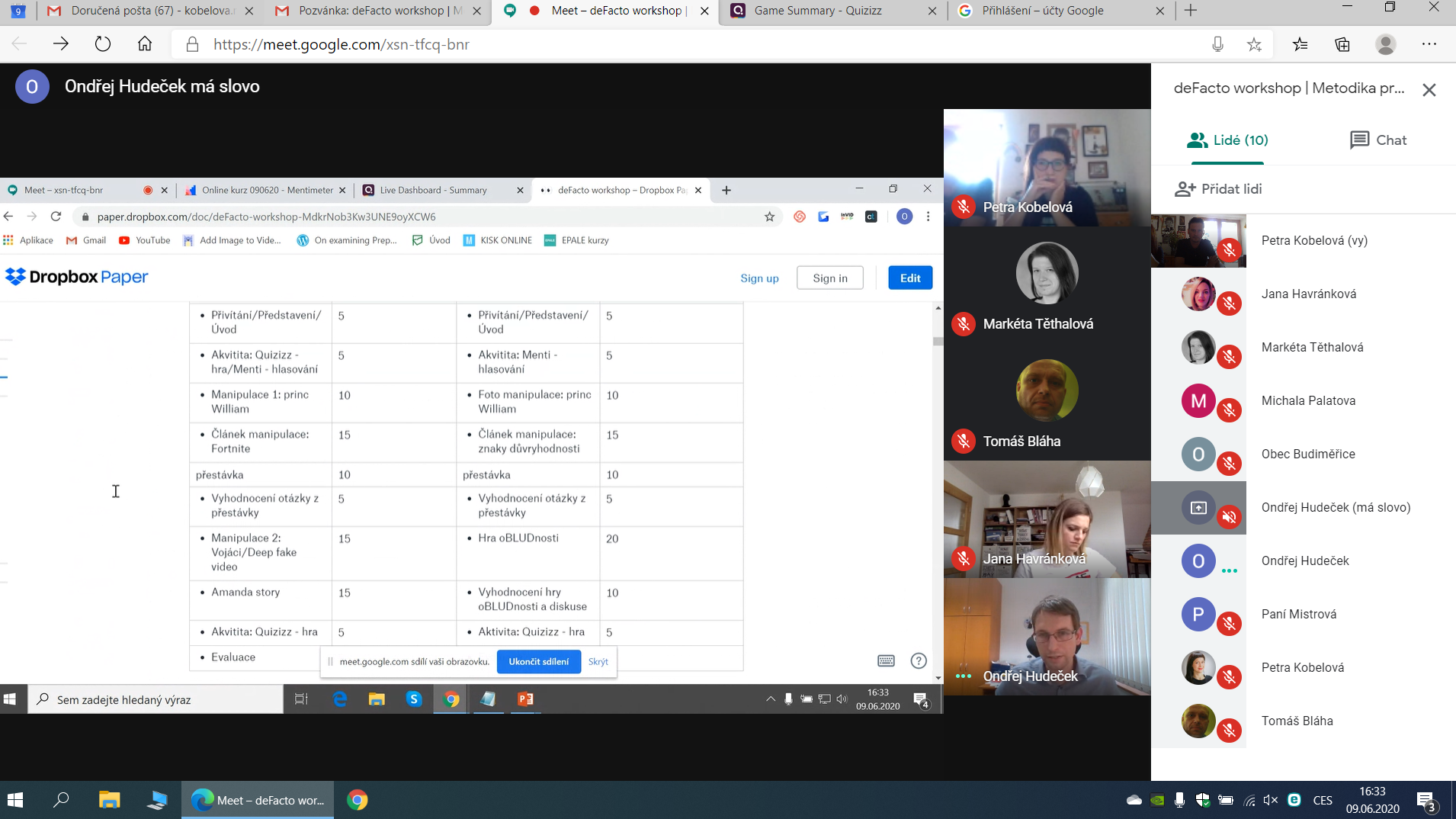
Task: Toggle mute icon for Paní Mistrová
Action: coord(1229,624)
